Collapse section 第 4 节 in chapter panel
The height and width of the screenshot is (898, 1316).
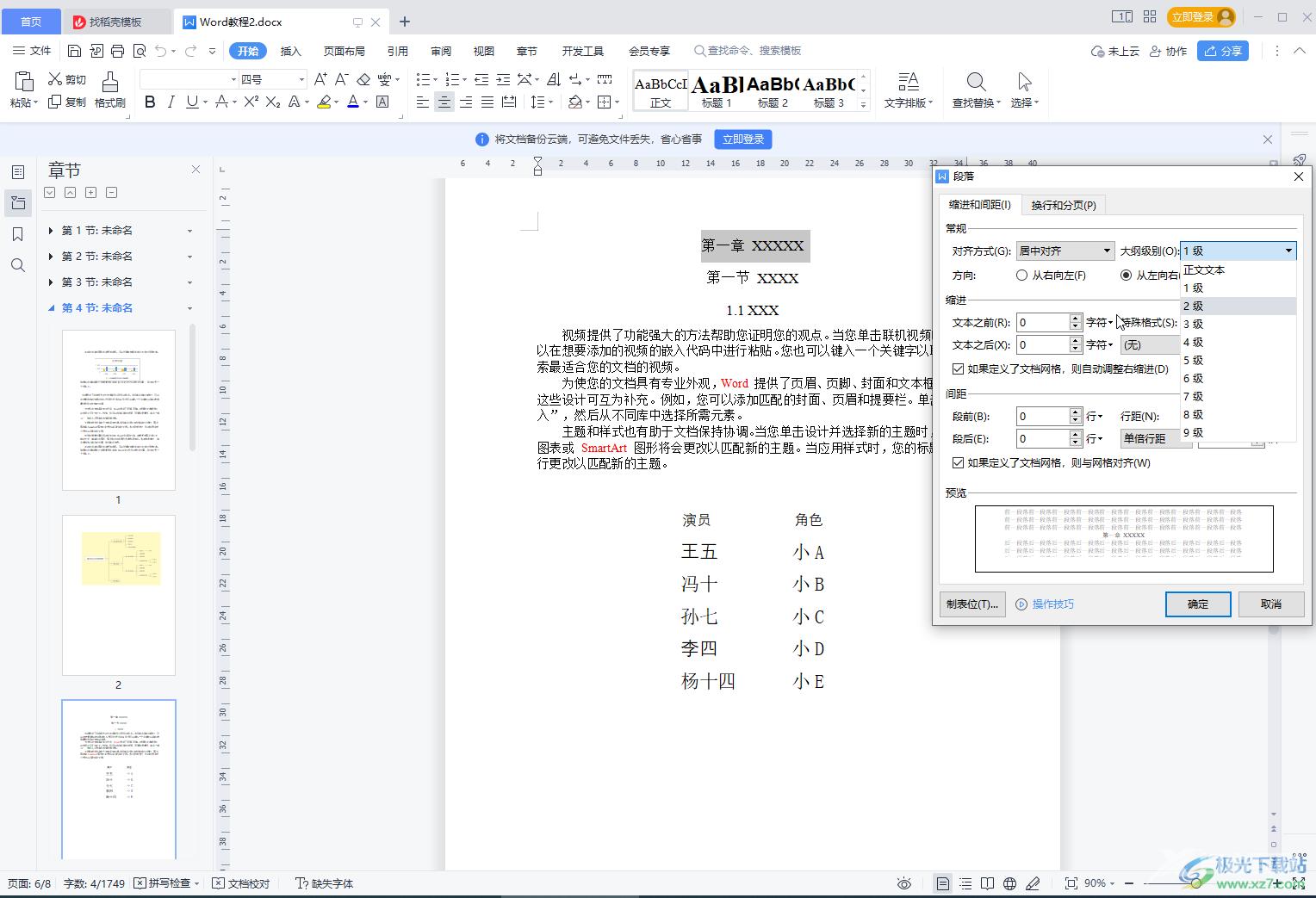click(51, 307)
